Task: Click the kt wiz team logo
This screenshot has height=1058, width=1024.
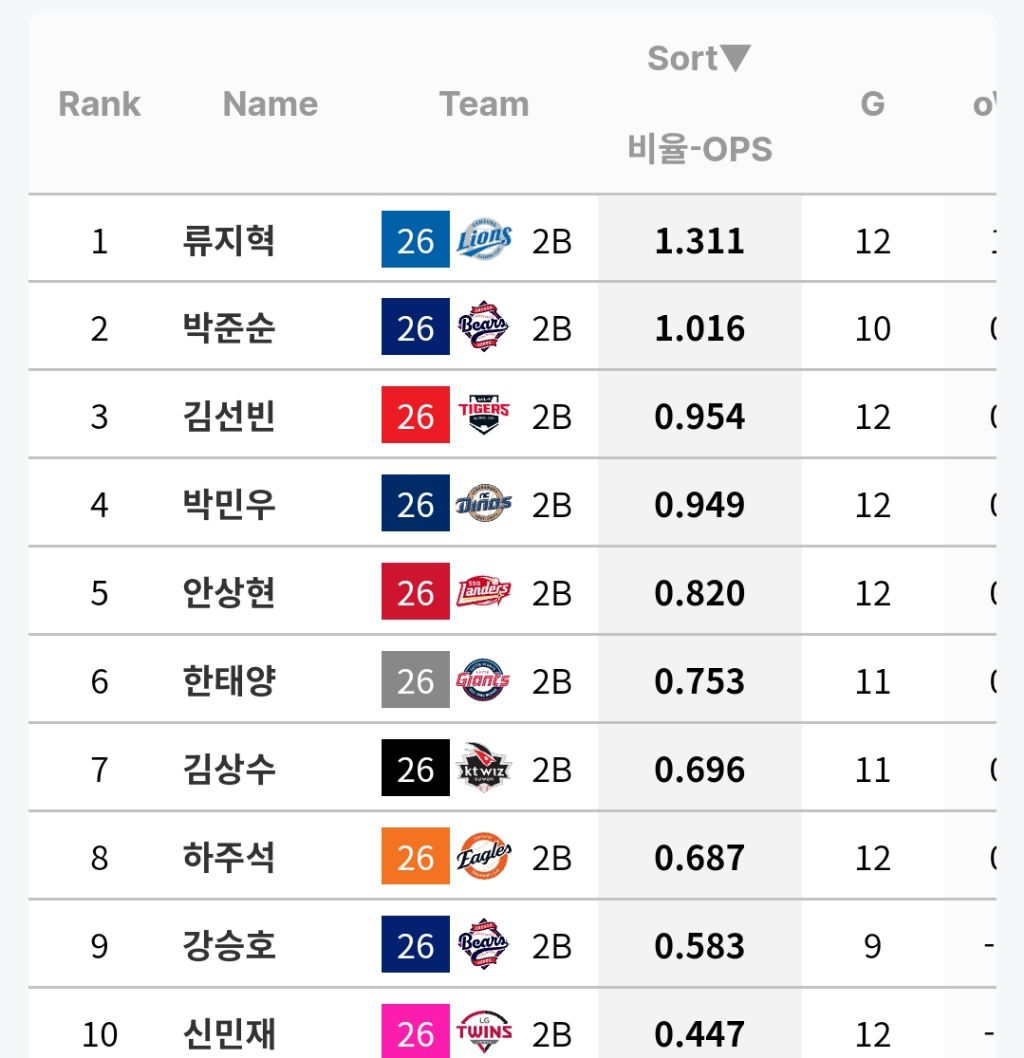Action: tap(484, 768)
